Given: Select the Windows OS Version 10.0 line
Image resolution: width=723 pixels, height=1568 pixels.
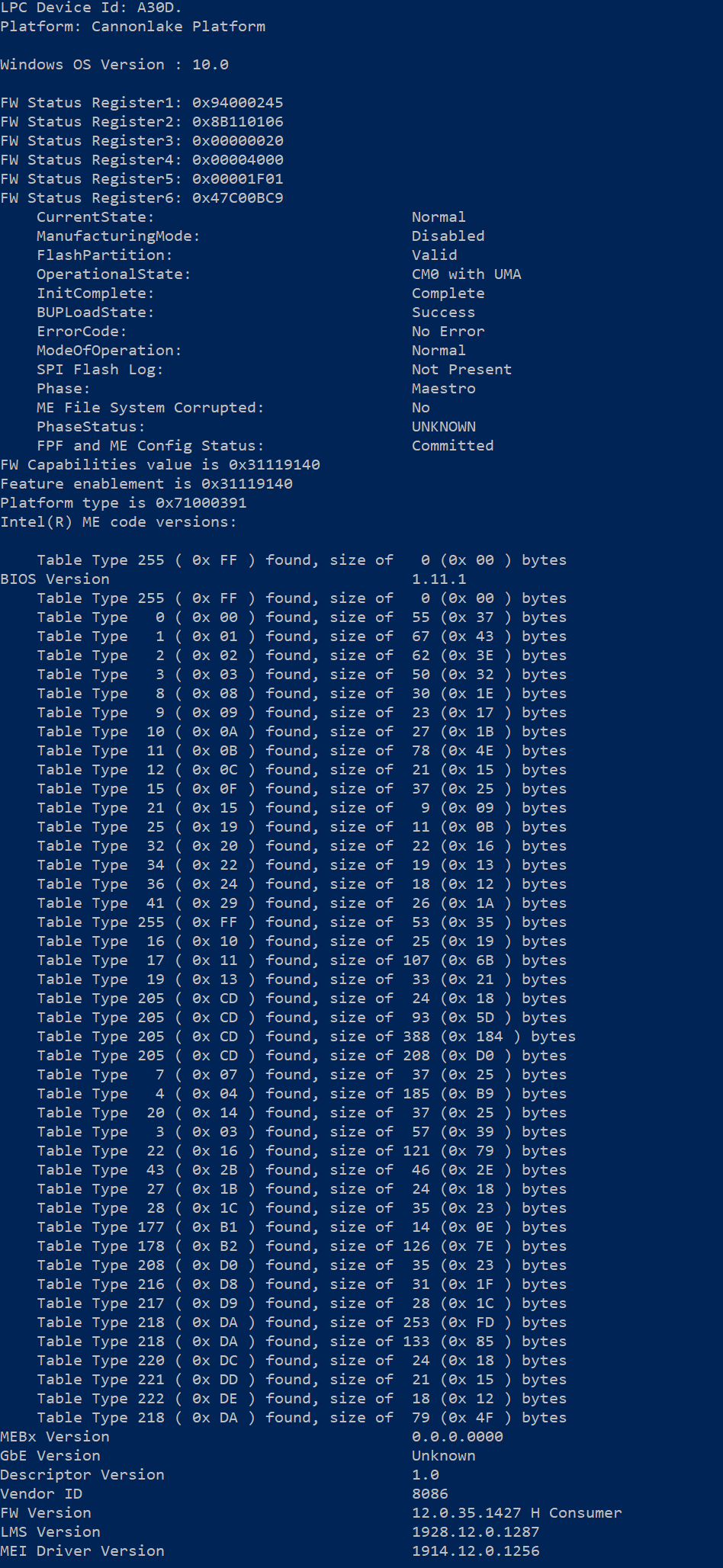Looking at the screenshot, I should tap(114, 64).
